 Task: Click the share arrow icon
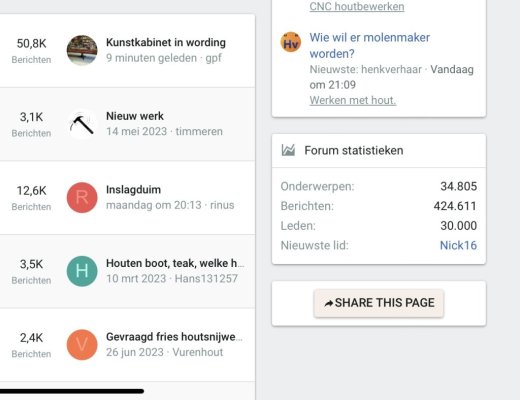tap(329, 303)
